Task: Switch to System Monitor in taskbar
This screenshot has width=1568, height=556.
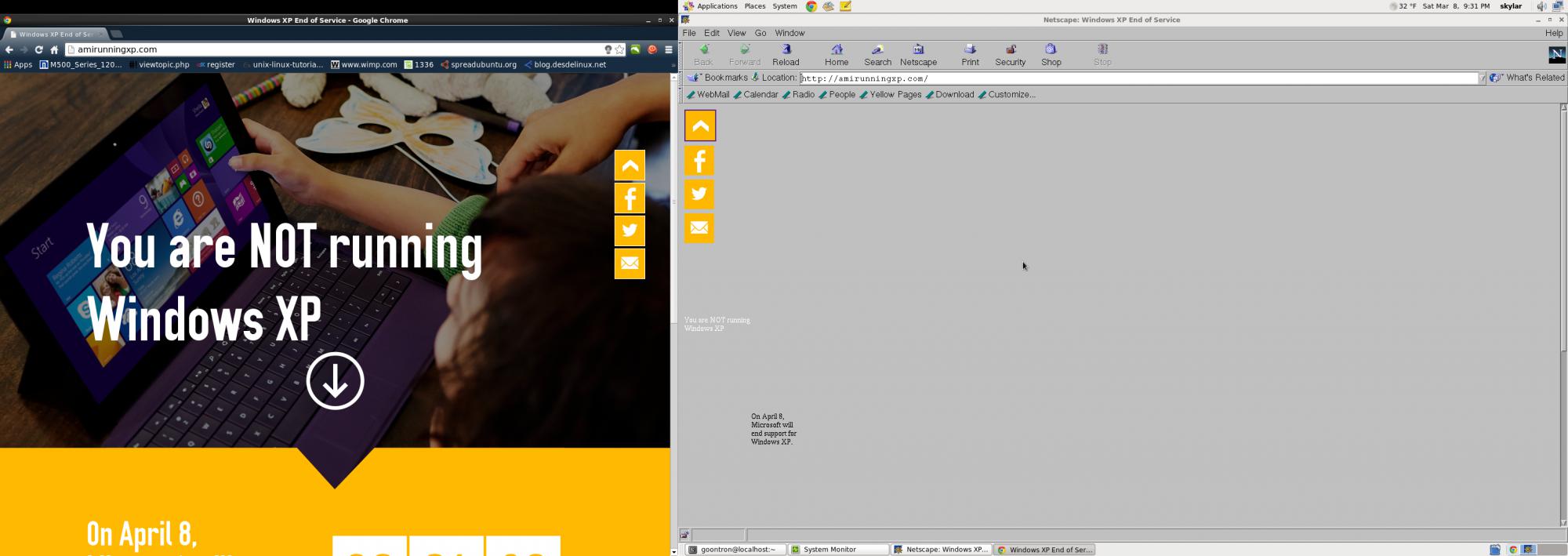Action: [838, 550]
